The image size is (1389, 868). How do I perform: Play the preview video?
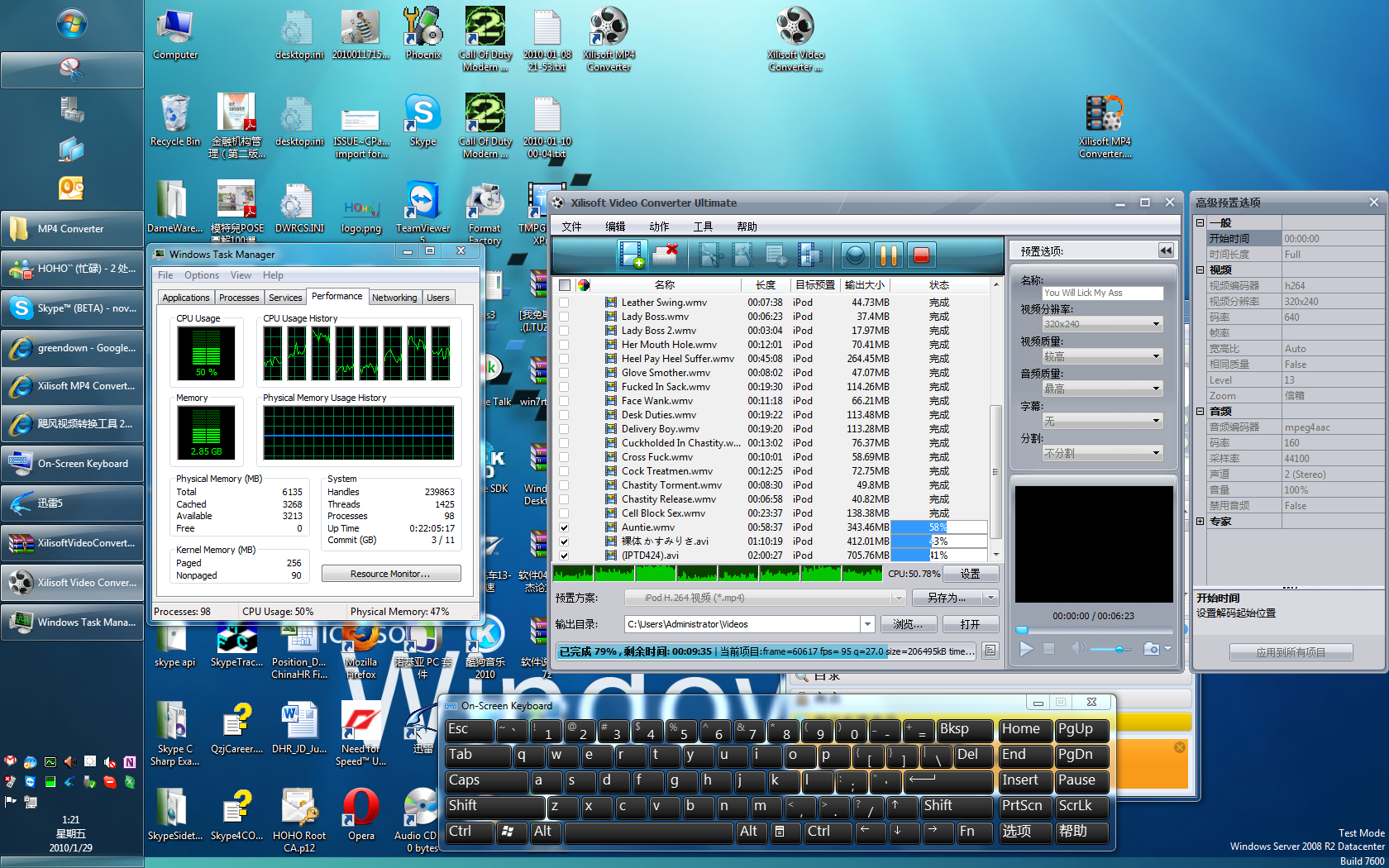(x=1026, y=649)
